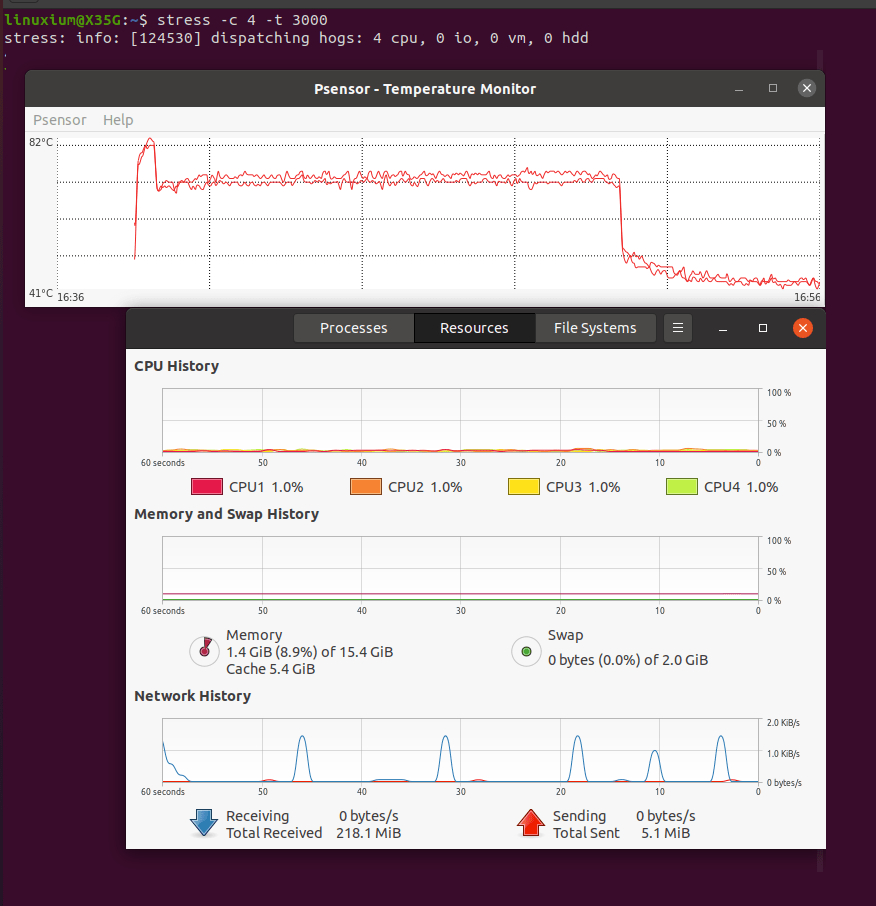Viewport: 876px width, 906px height.
Task: Select the Resources tab
Action: (474, 328)
